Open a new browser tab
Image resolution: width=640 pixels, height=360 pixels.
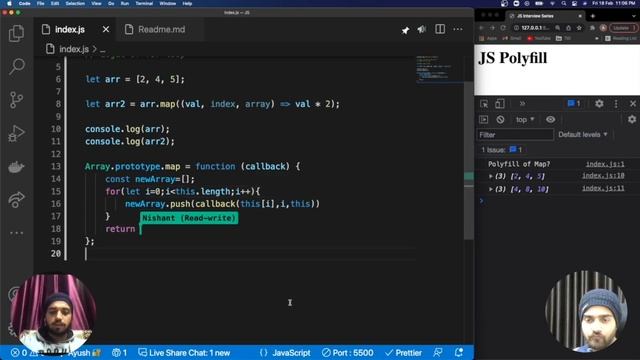click(x=592, y=16)
